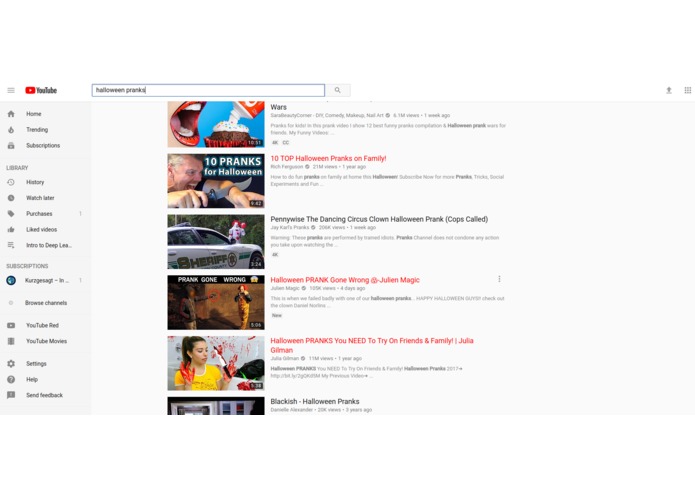Open Halloween PRANK Gone Wrong @Julien Magic title

(x=345, y=280)
